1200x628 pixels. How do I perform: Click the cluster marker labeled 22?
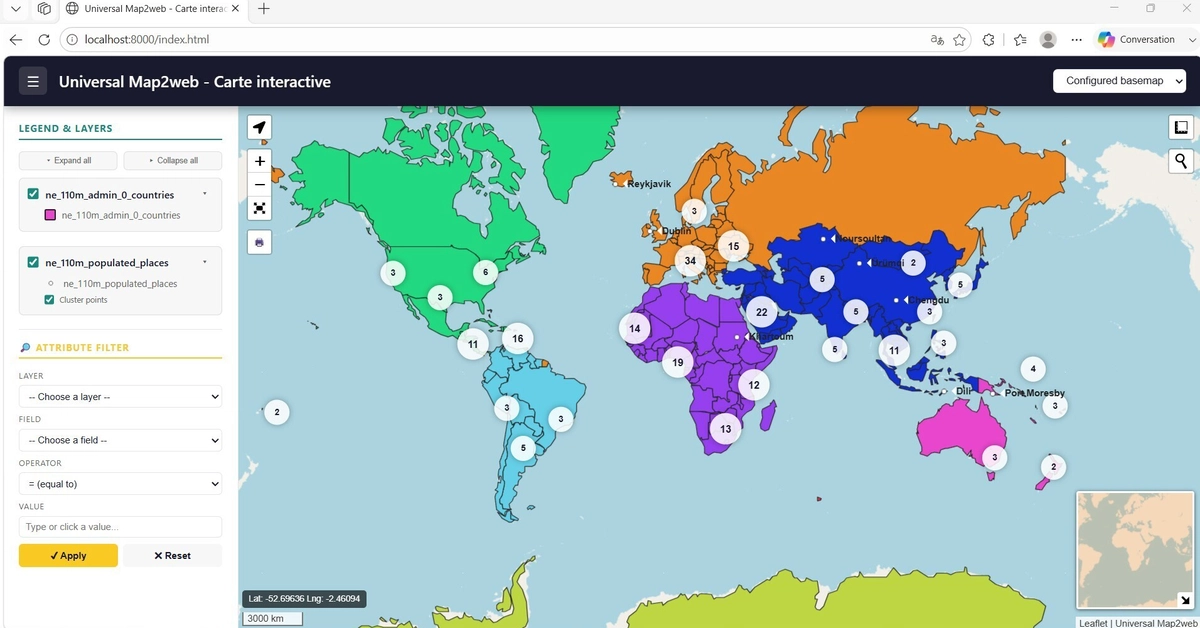tap(762, 312)
